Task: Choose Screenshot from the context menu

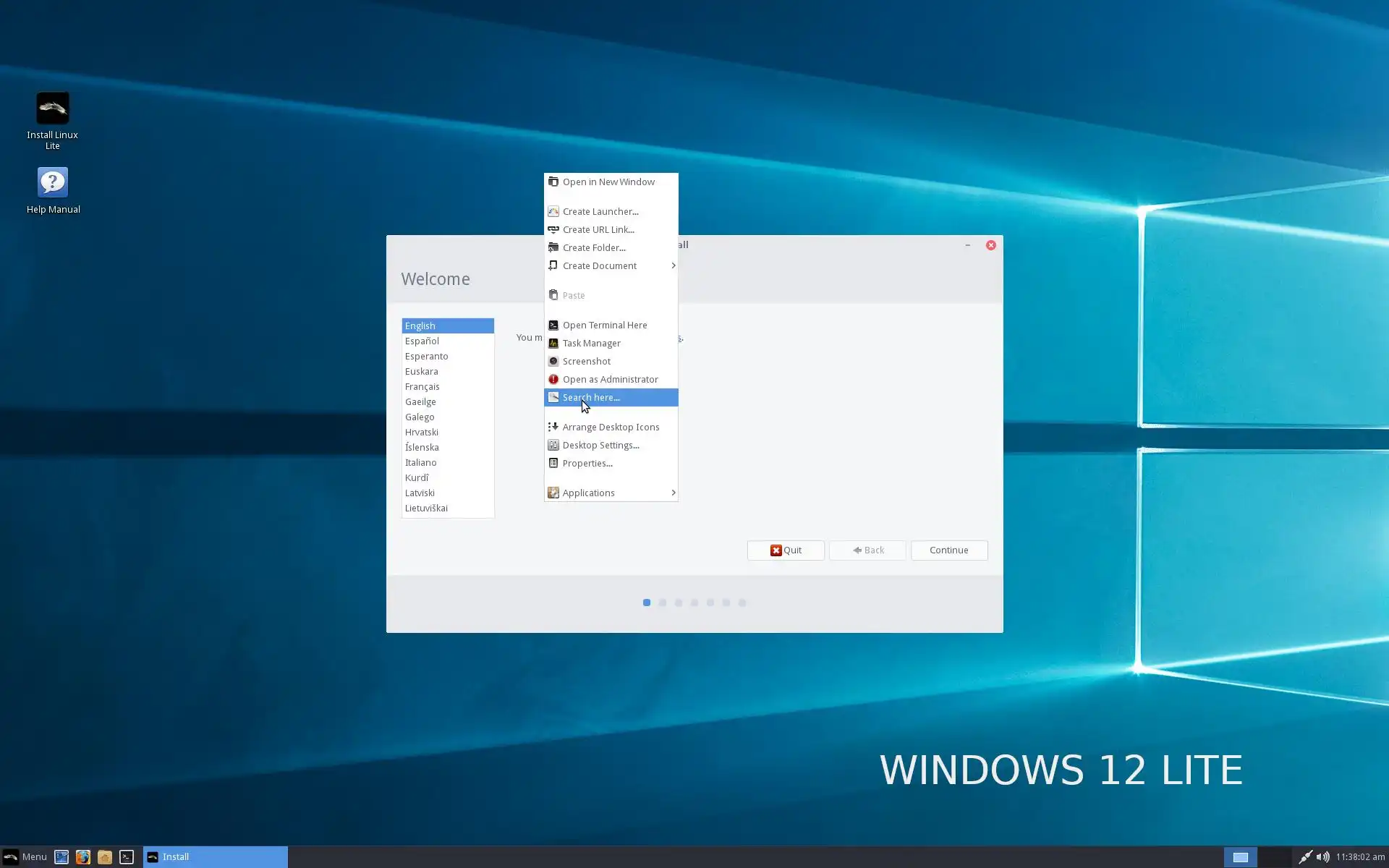Action: 587,361
